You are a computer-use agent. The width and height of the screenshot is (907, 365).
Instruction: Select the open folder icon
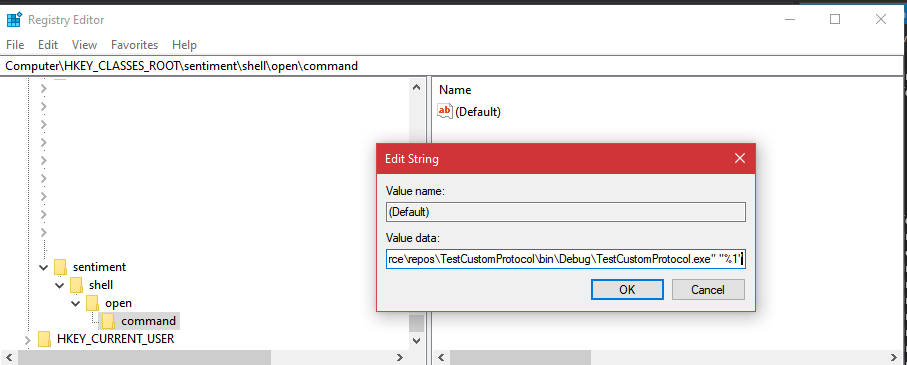(x=93, y=303)
